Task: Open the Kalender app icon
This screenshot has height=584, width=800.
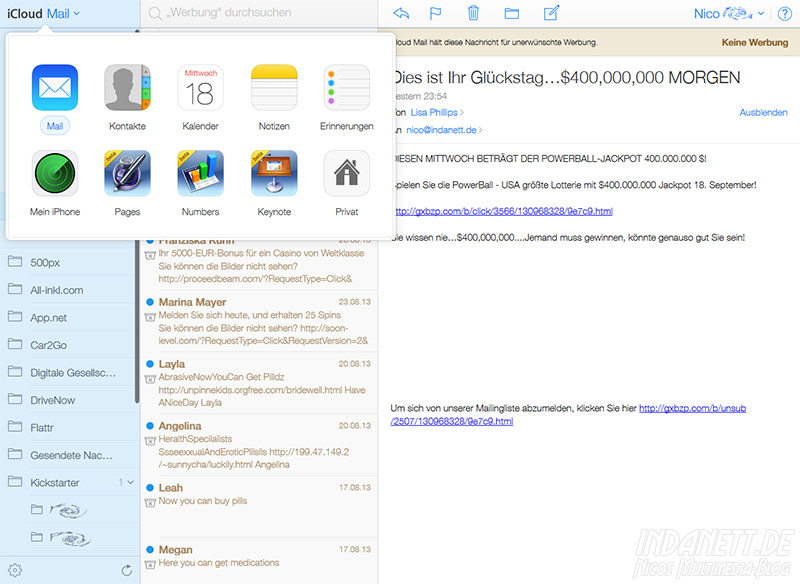Action: pyautogui.click(x=201, y=88)
